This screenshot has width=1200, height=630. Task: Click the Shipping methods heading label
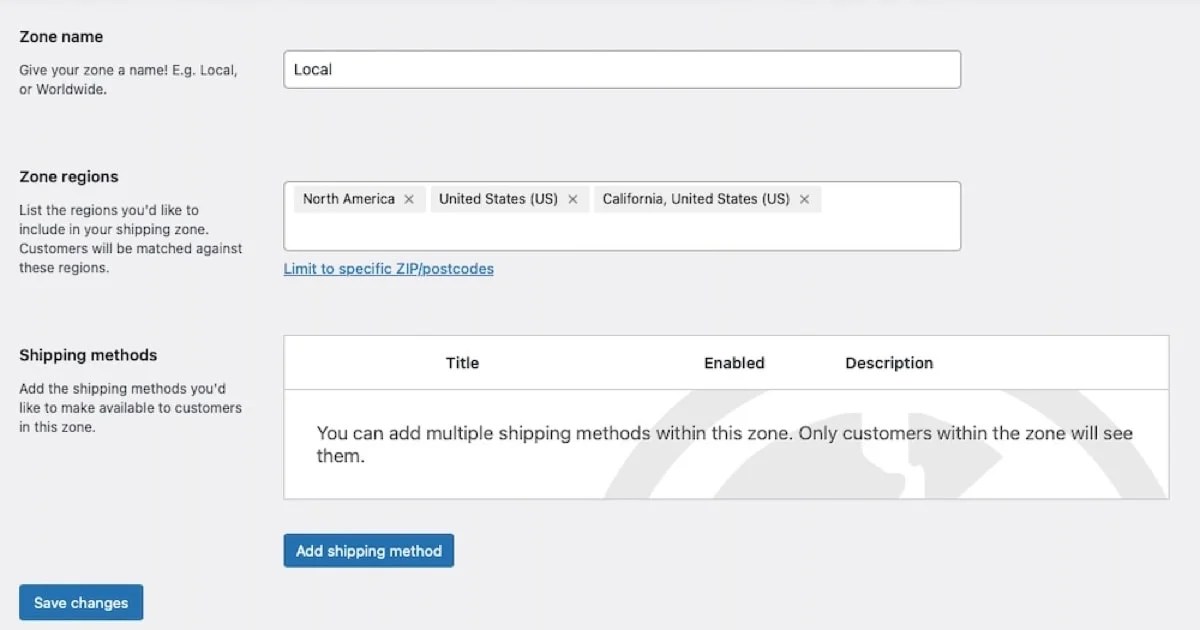tap(88, 355)
